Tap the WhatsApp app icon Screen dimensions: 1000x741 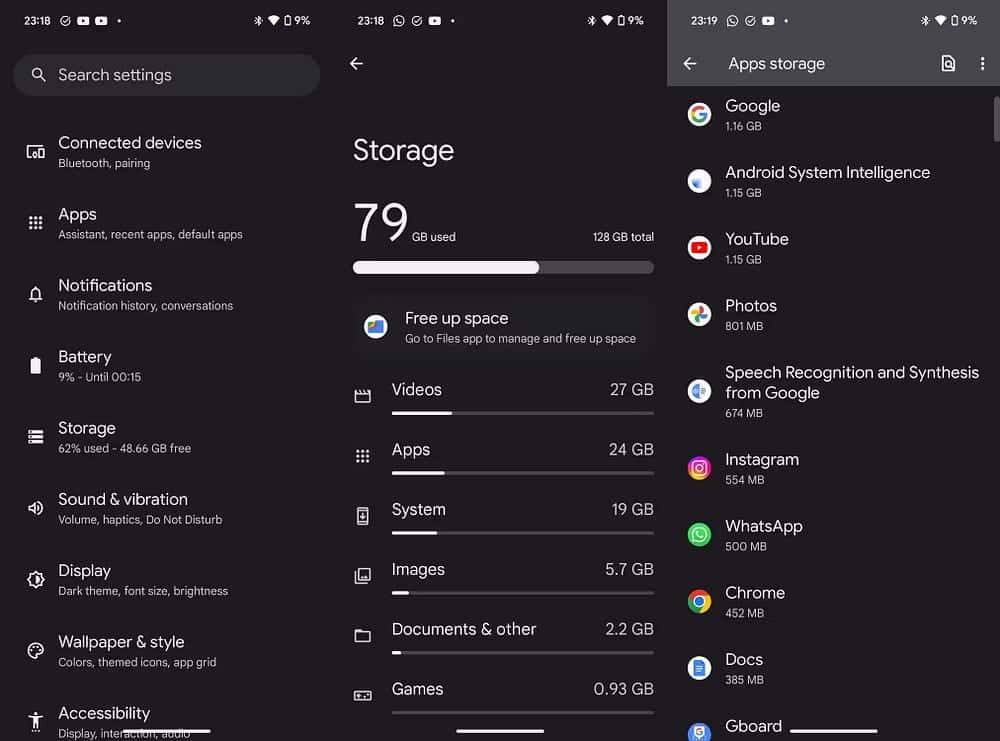click(x=699, y=535)
